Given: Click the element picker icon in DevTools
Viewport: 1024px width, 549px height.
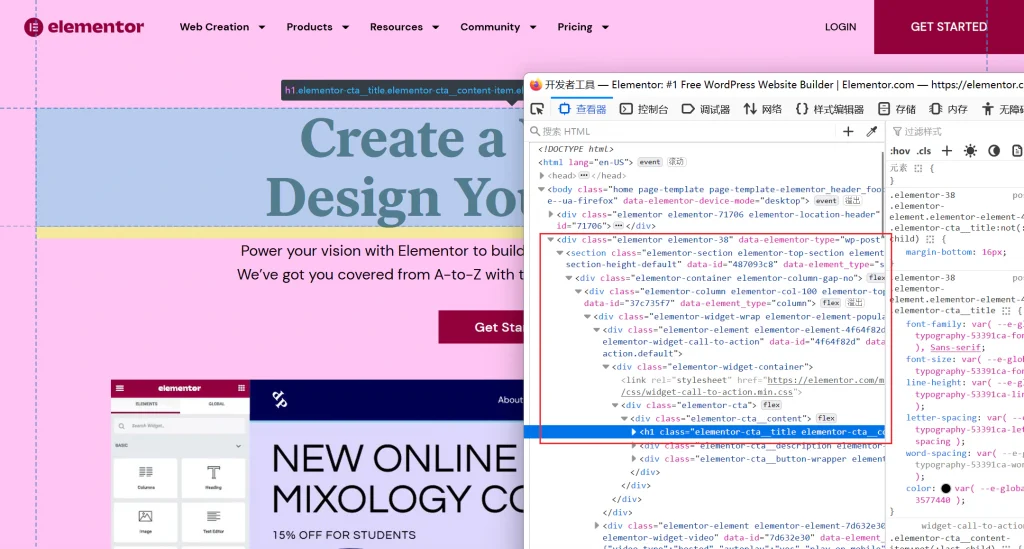Looking at the screenshot, I should point(537,109).
